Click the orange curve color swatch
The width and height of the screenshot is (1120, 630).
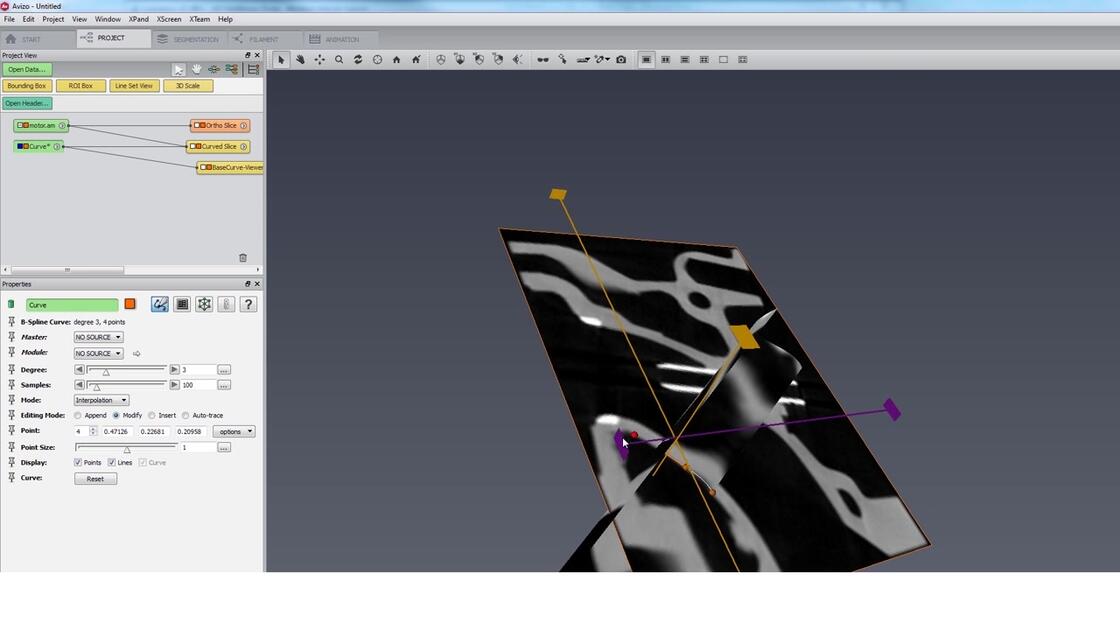[x=130, y=304]
